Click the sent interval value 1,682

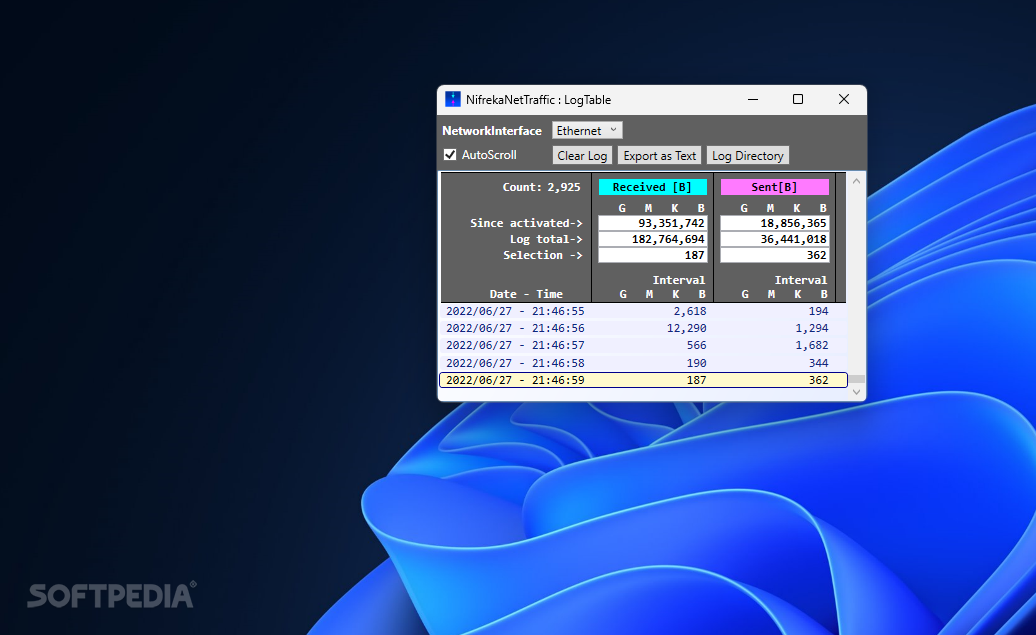click(811, 346)
